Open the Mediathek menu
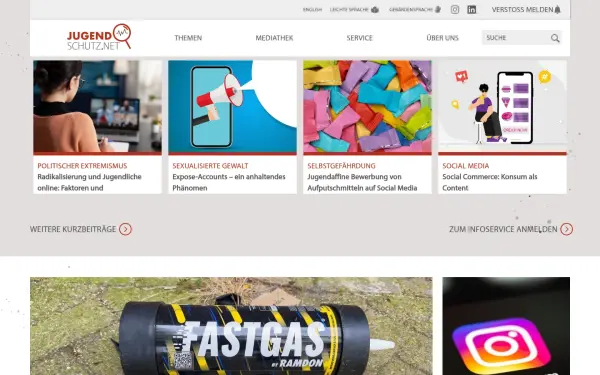 click(x=274, y=38)
